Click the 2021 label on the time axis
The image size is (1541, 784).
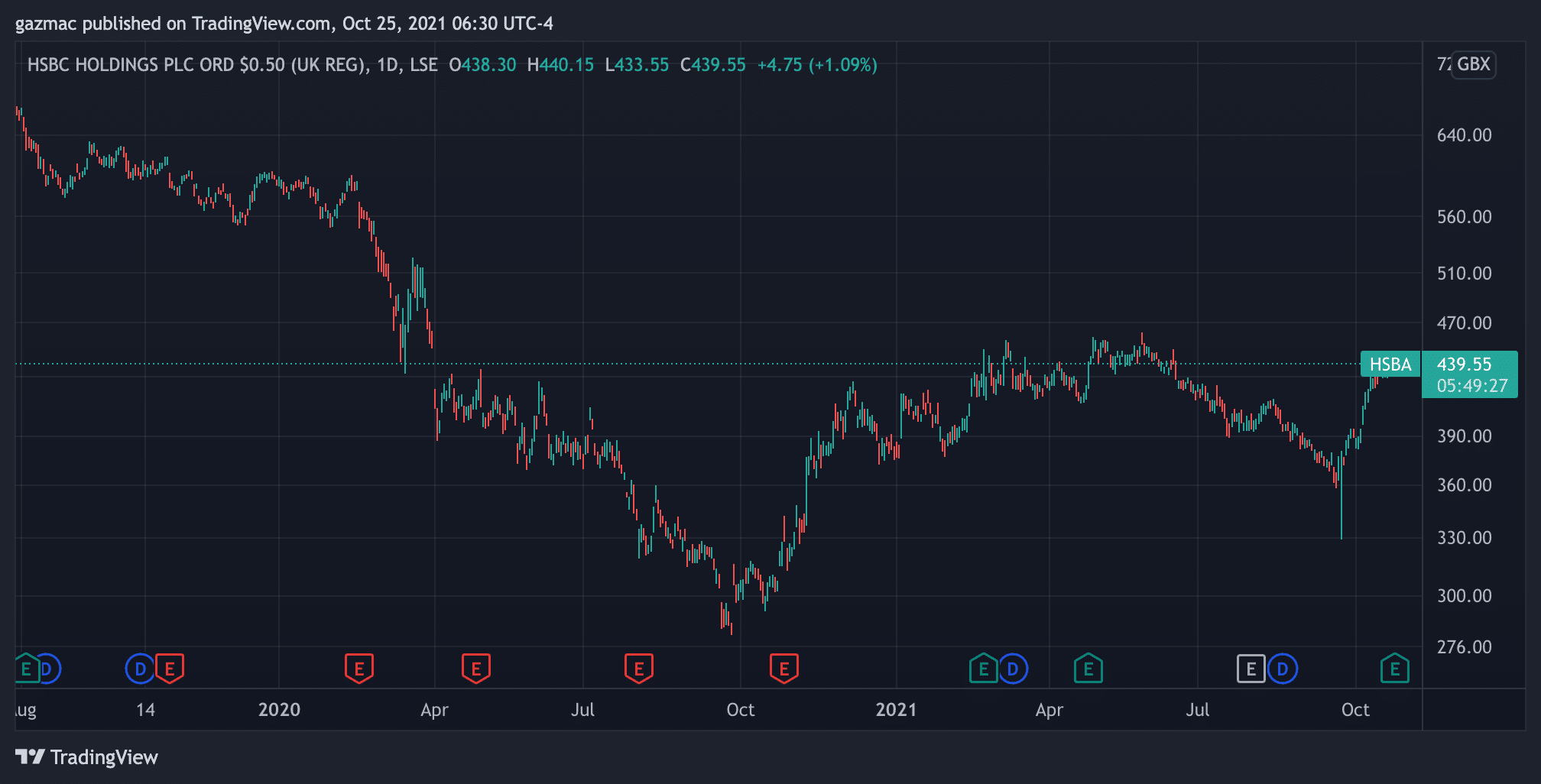click(x=896, y=710)
